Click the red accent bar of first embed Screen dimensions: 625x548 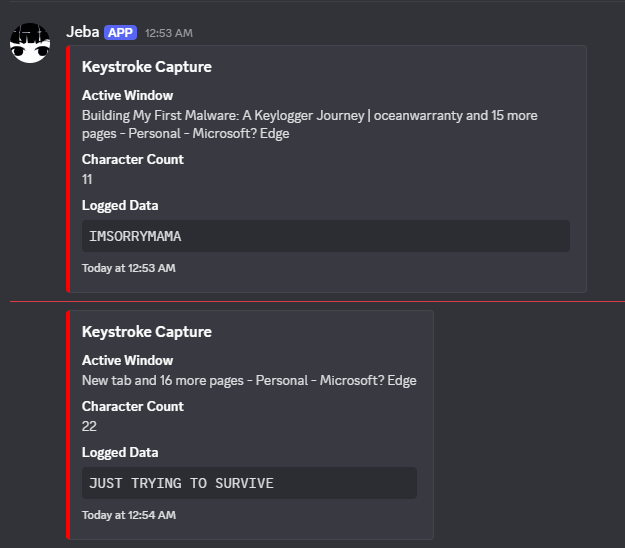[x=68, y=168]
